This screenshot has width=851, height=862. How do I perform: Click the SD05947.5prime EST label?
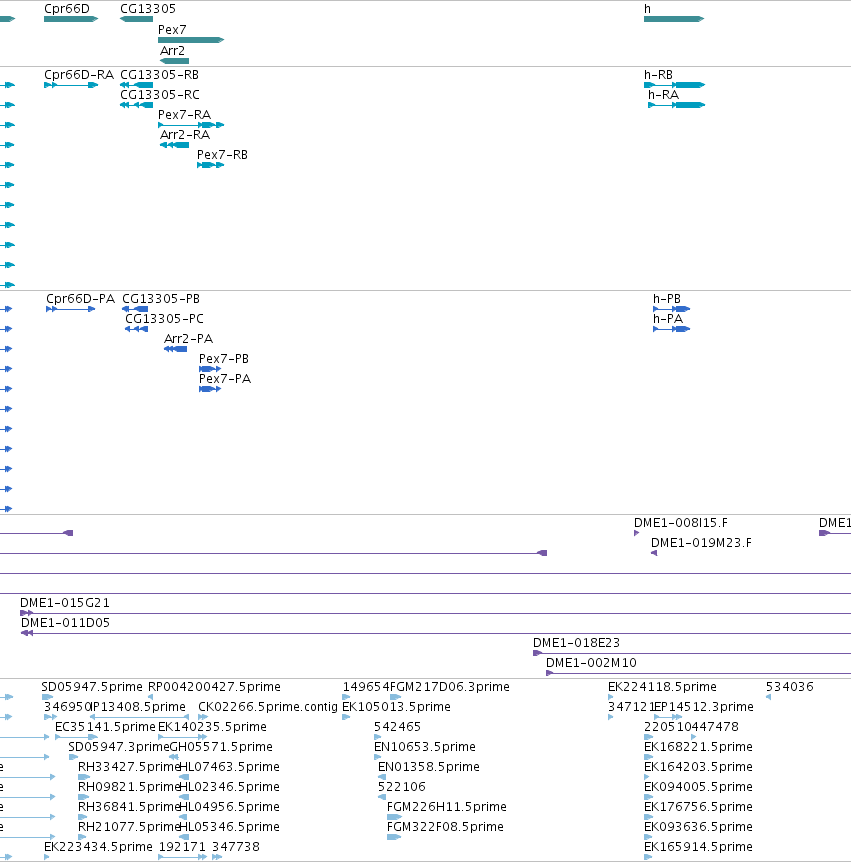(92, 687)
